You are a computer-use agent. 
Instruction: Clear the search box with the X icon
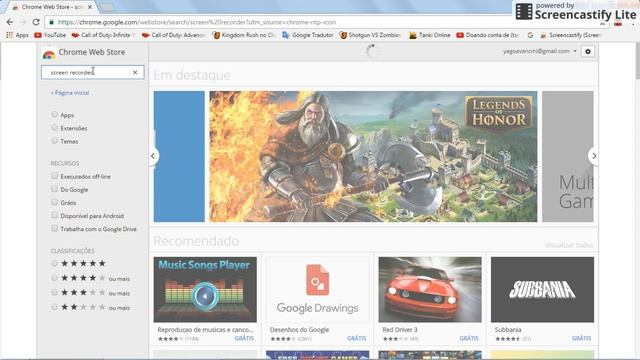(135, 72)
